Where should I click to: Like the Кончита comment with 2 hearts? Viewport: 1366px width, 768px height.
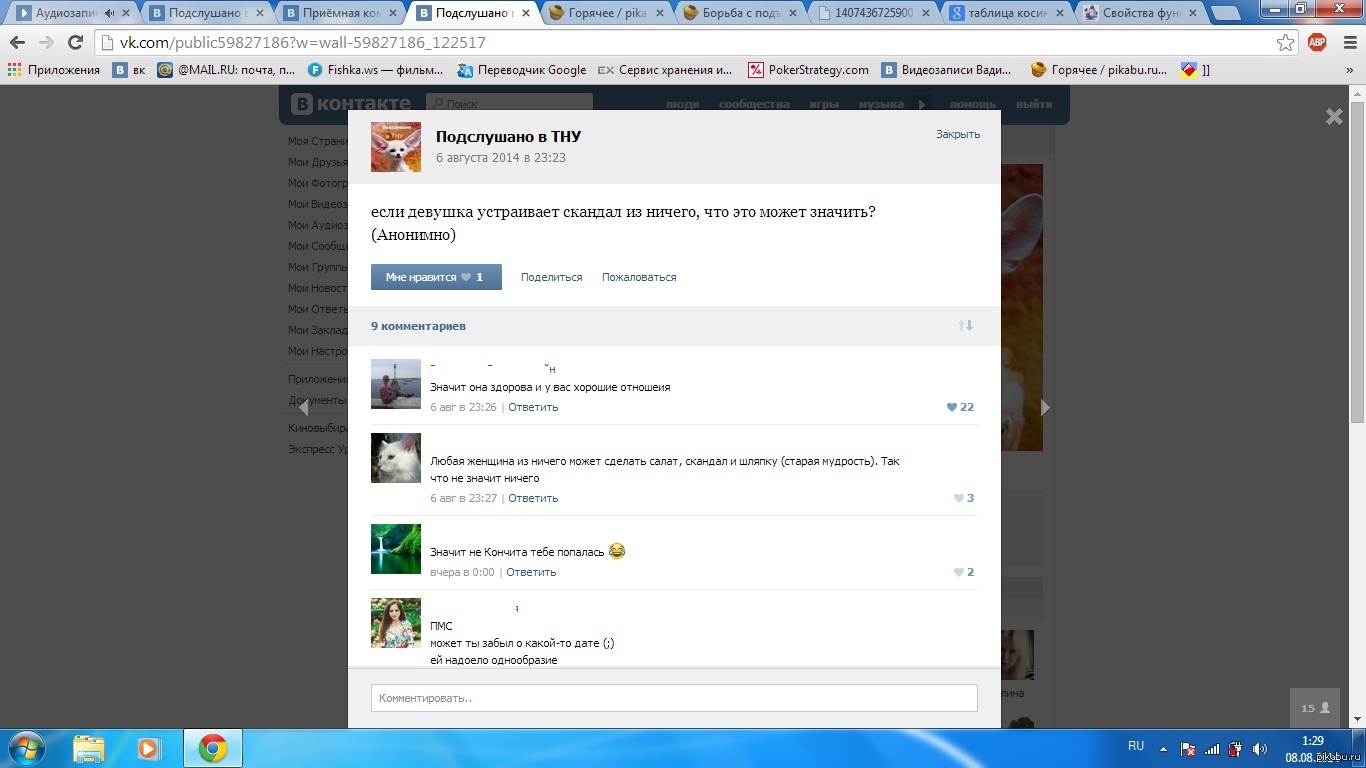964,572
